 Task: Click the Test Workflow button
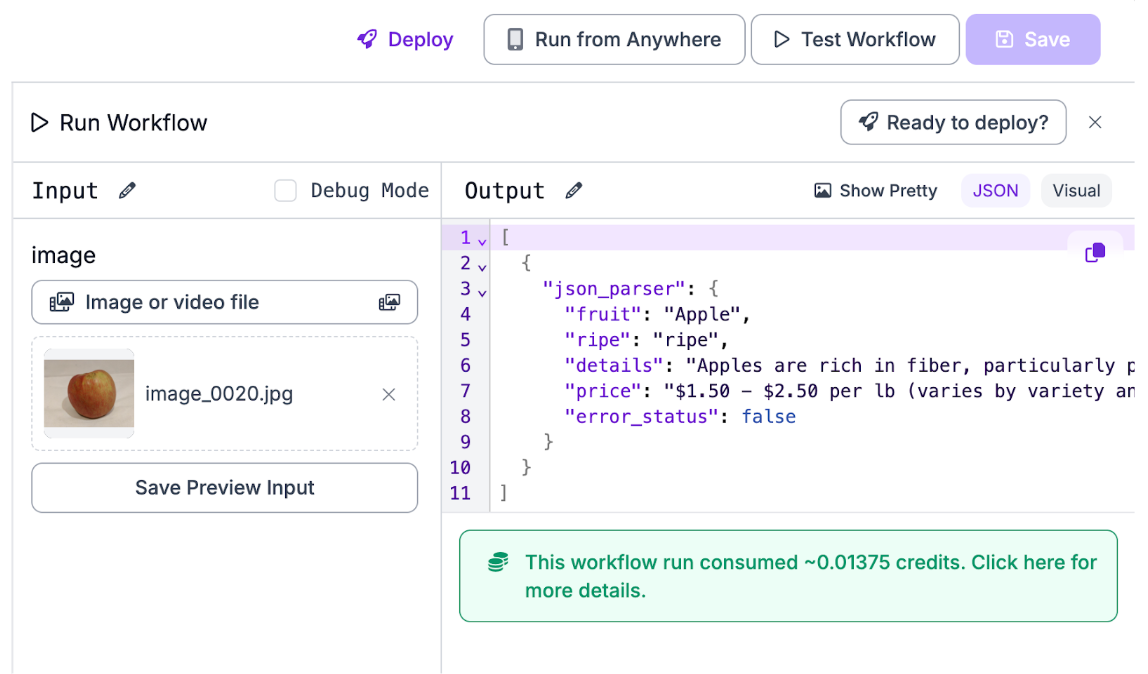[x=855, y=40]
